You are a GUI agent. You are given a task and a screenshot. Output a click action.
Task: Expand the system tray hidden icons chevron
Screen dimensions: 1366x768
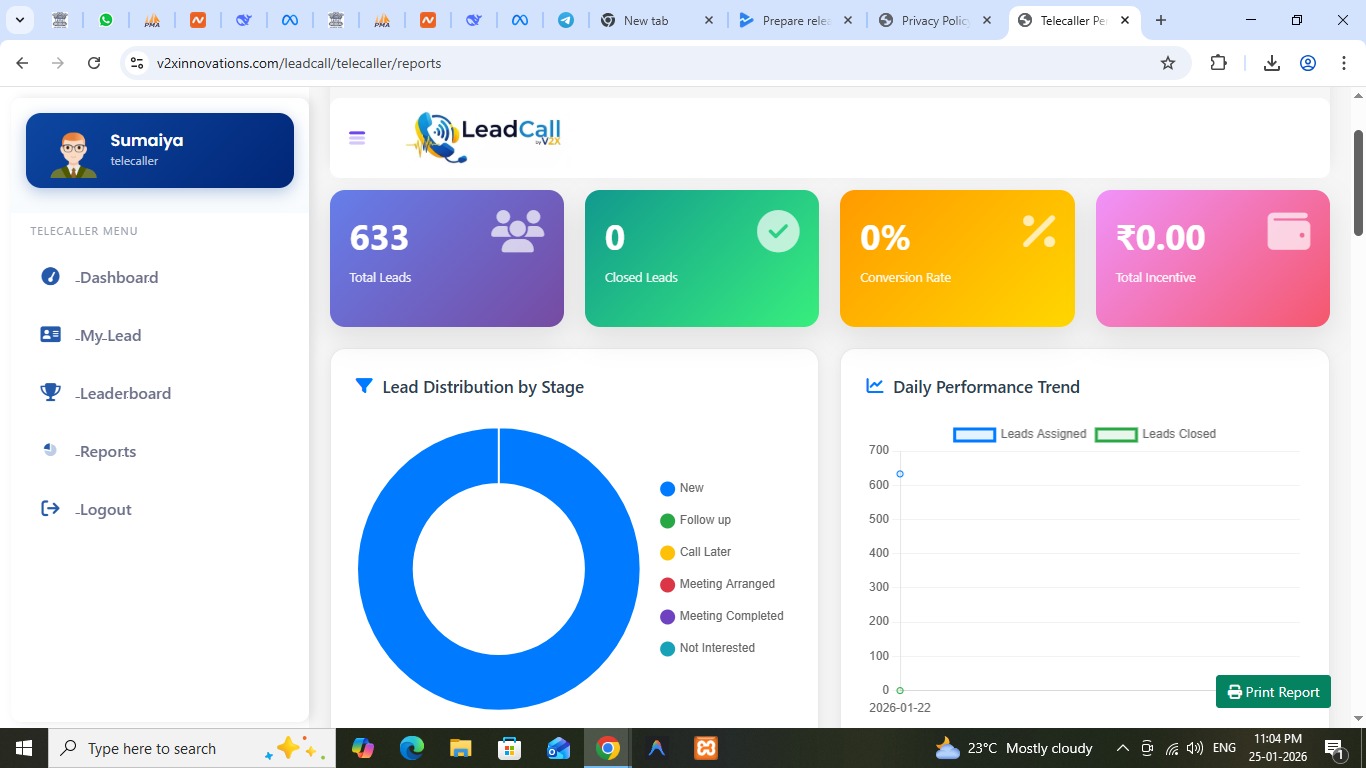tap(1122, 748)
